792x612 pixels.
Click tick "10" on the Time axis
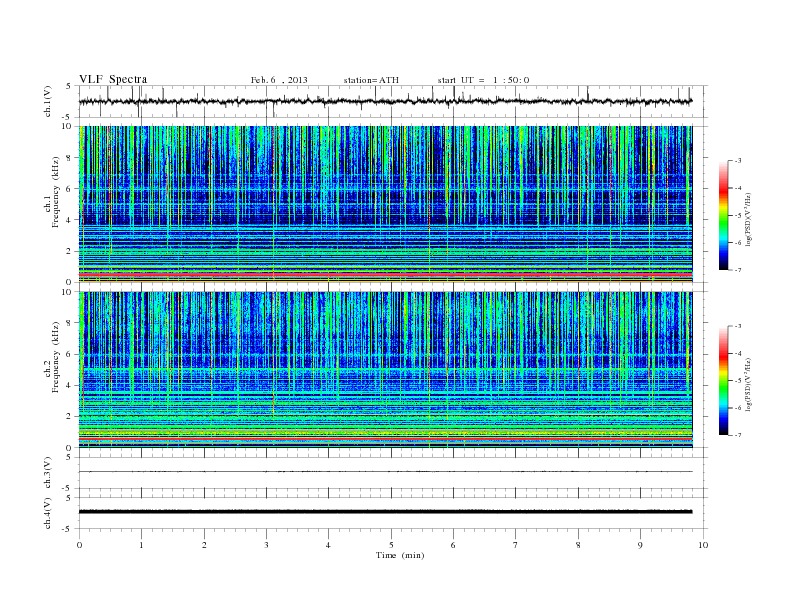[703, 545]
